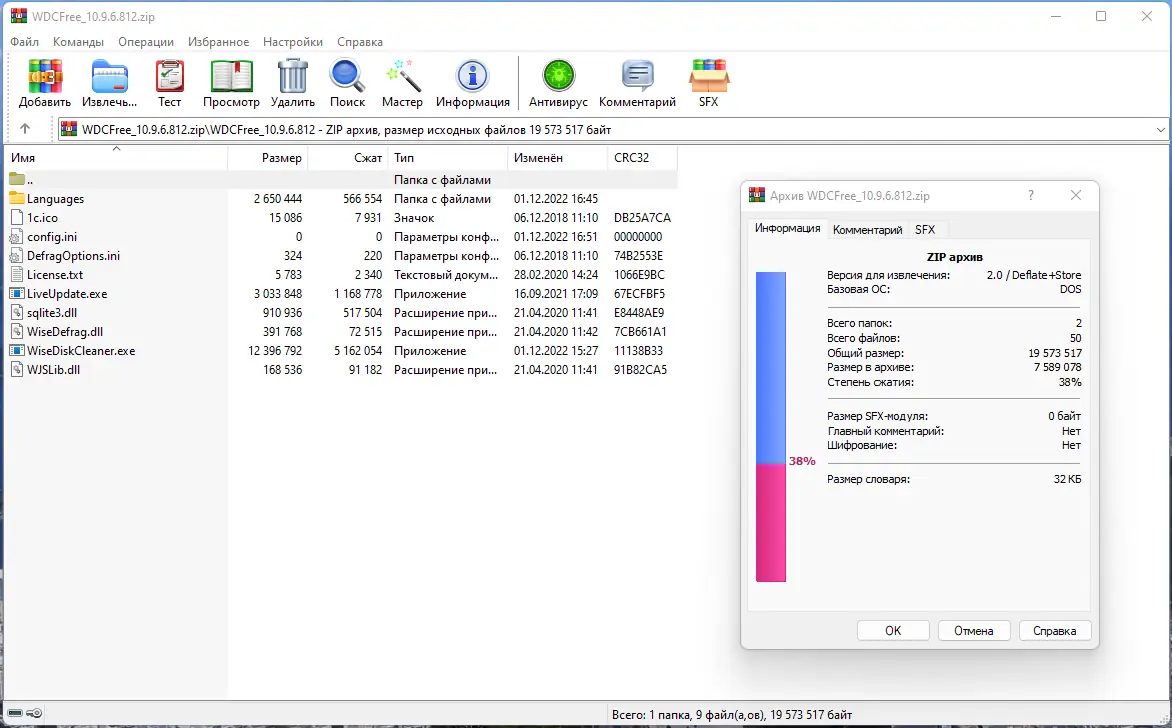Image resolution: width=1172 pixels, height=728 pixels.
Task: Open the SFX tab of archive properties
Action: coord(926,229)
